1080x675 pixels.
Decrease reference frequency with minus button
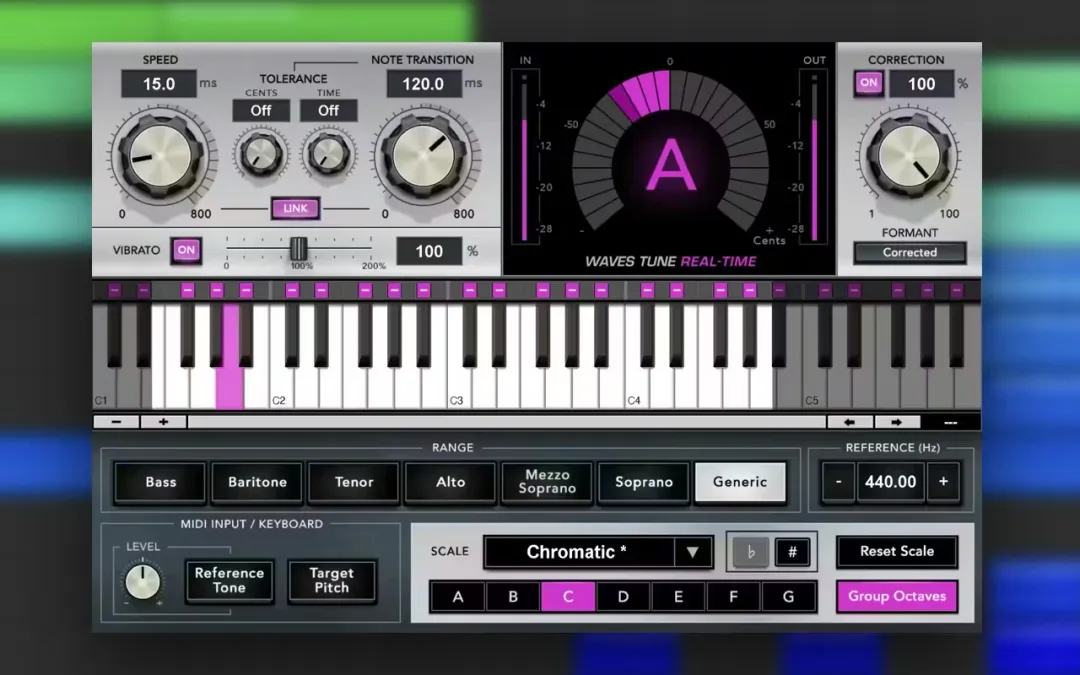[x=838, y=481]
